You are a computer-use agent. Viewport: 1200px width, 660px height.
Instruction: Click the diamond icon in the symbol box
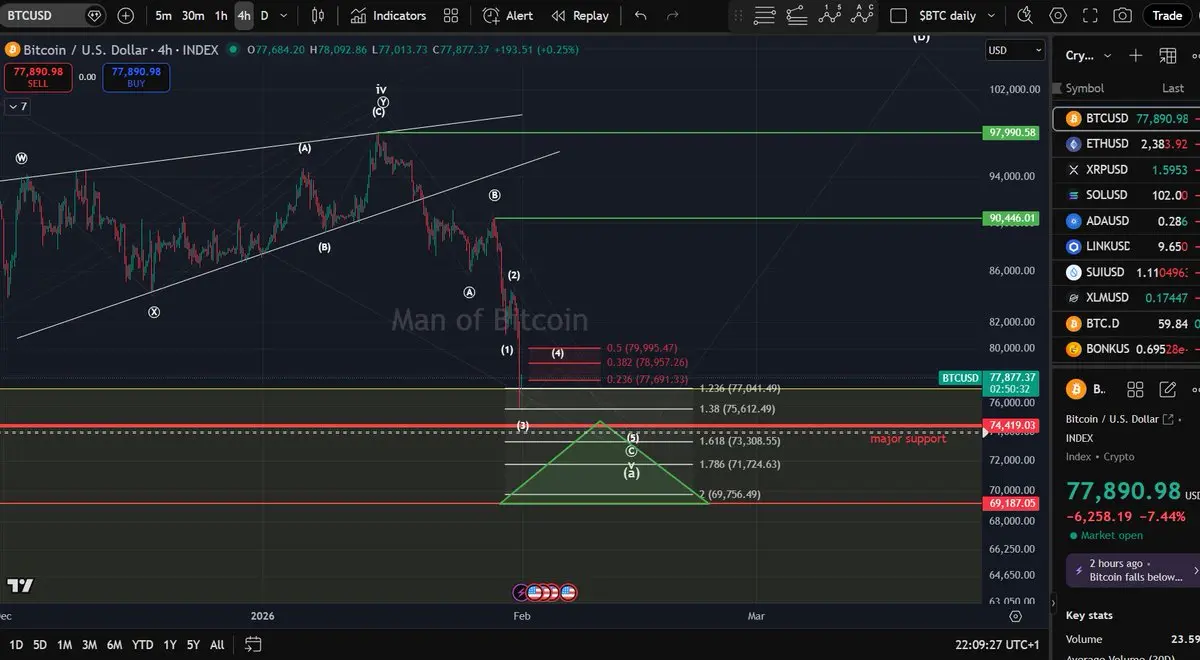pos(94,15)
